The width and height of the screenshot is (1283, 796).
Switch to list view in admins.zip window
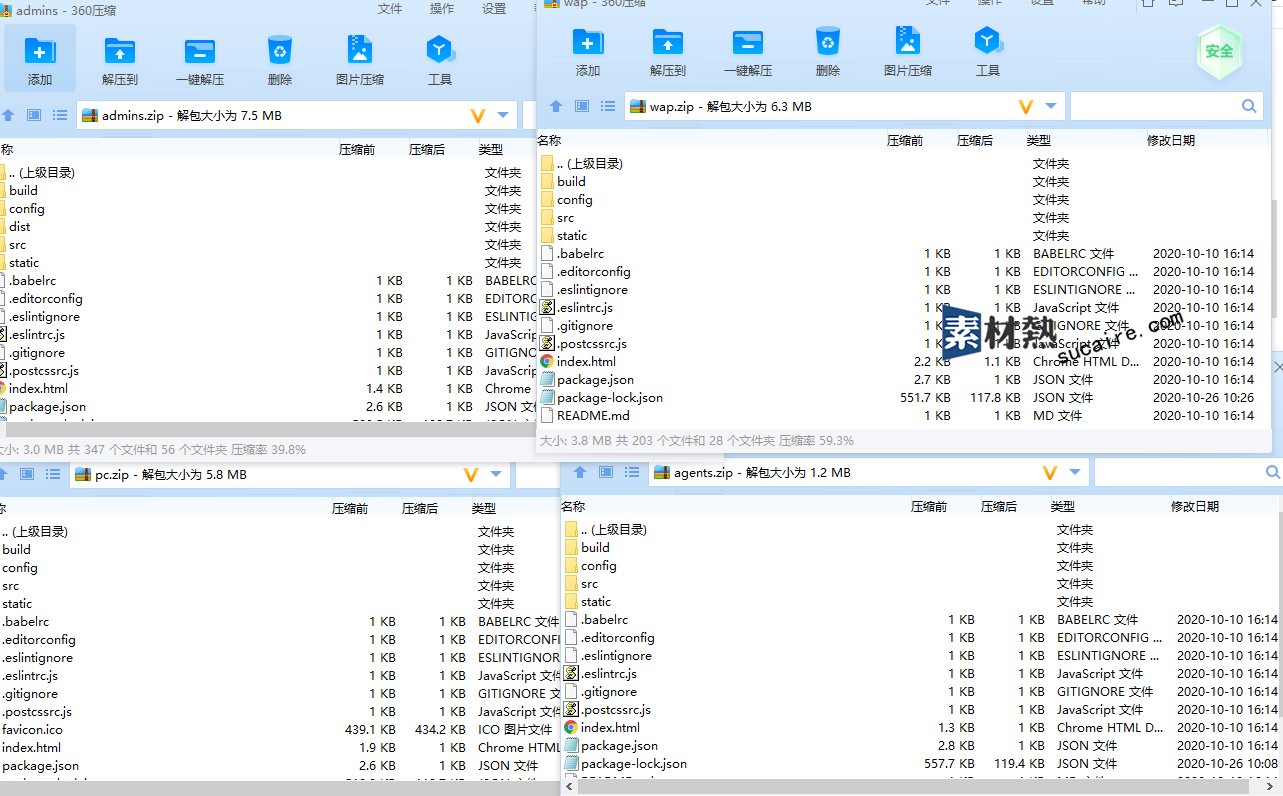click(x=60, y=115)
